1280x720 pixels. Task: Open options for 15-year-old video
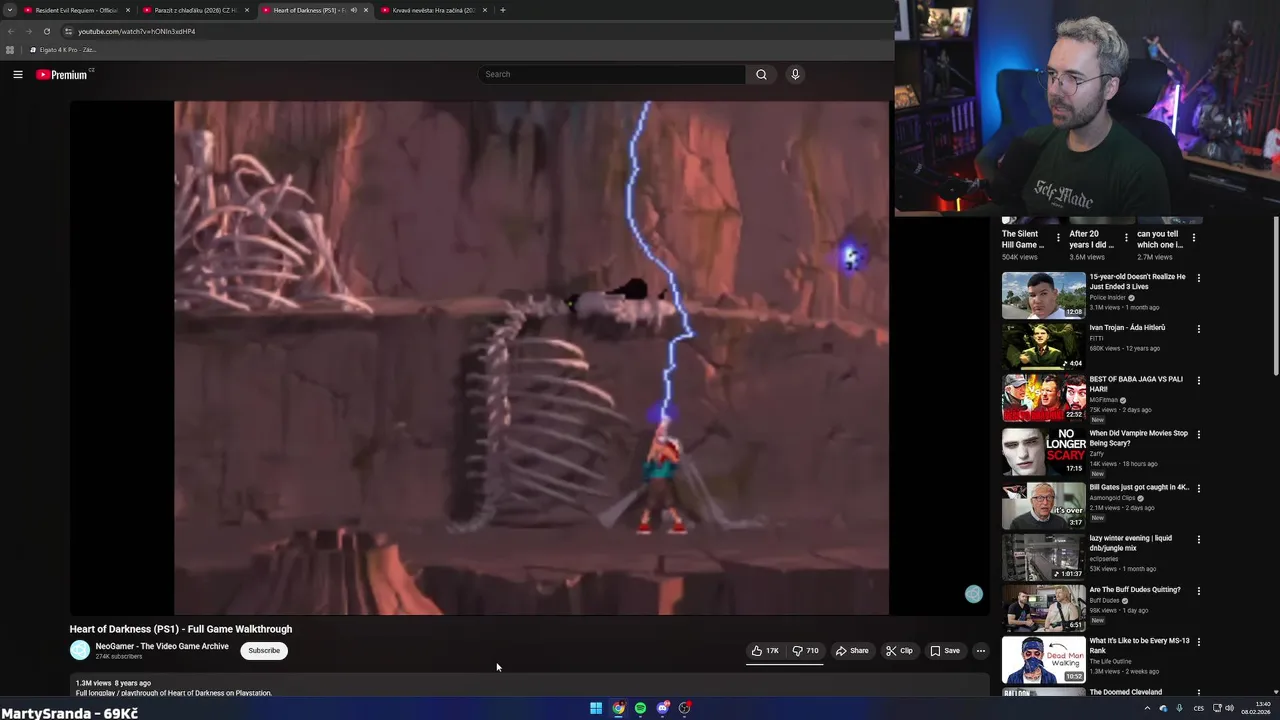(1199, 278)
